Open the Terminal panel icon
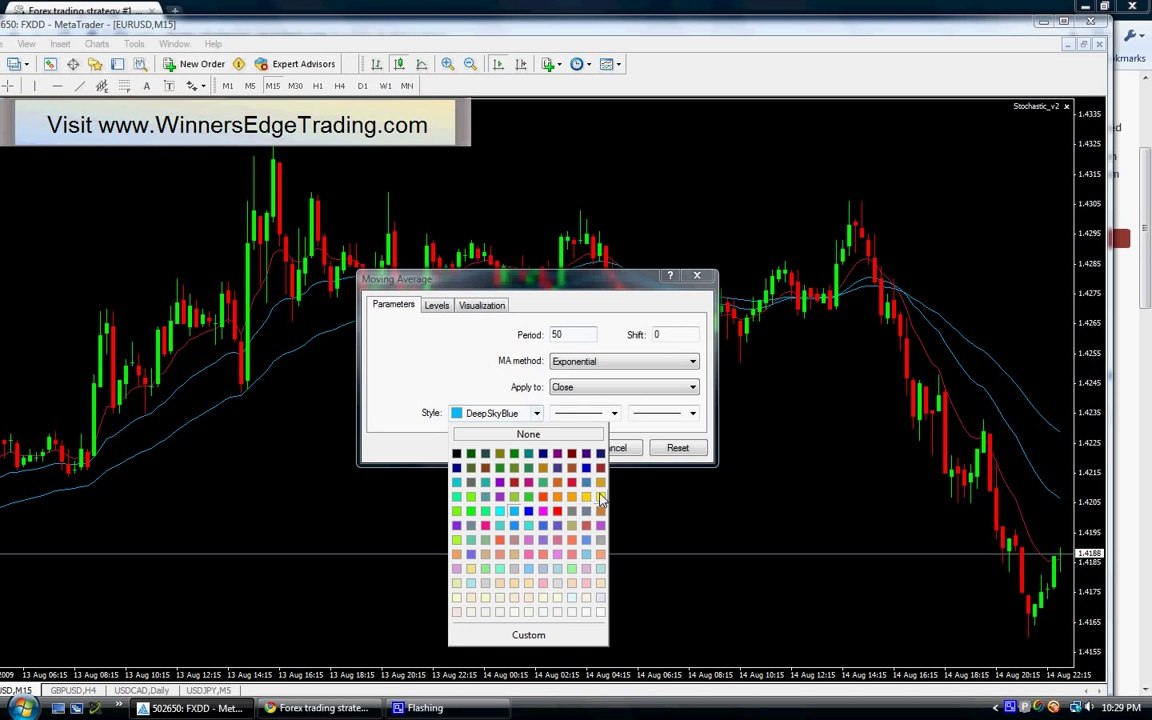This screenshot has height=720, width=1152. click(x=117, y=64)
